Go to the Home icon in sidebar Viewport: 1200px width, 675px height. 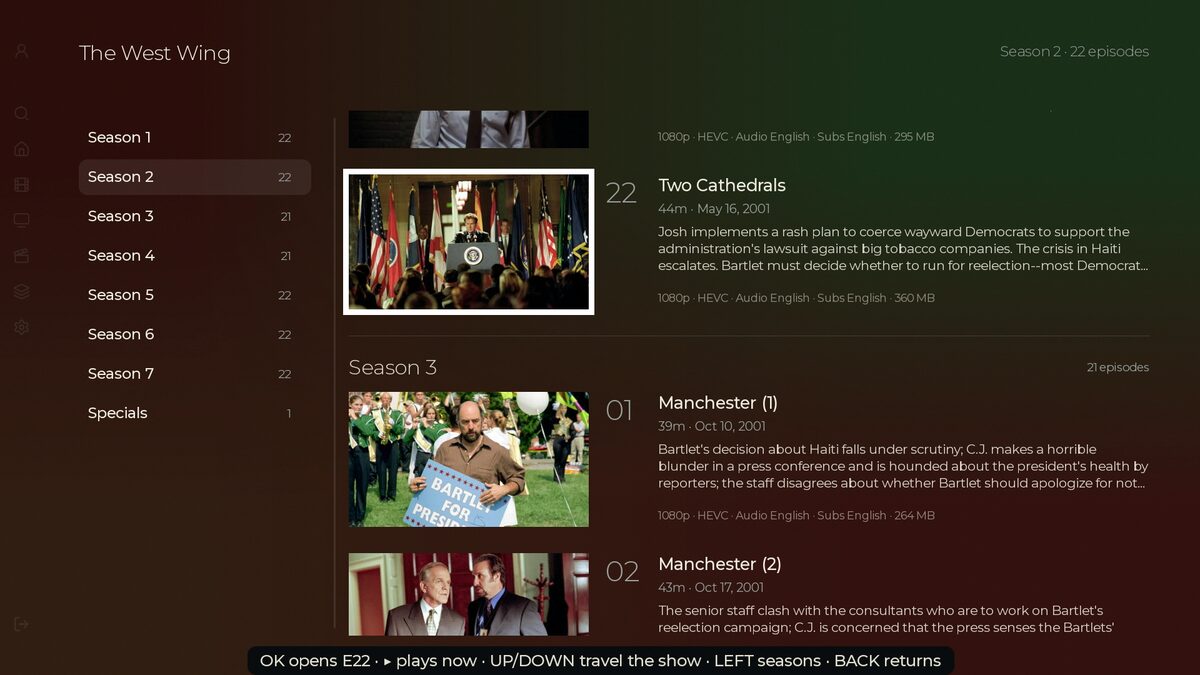point(22,149)
